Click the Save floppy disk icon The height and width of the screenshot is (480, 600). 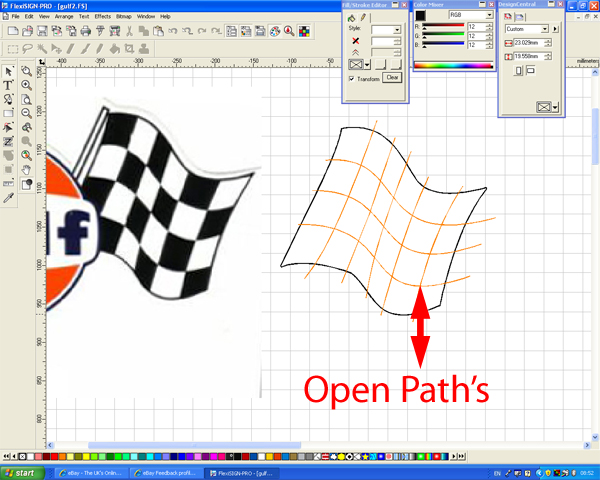pos(42,31)
